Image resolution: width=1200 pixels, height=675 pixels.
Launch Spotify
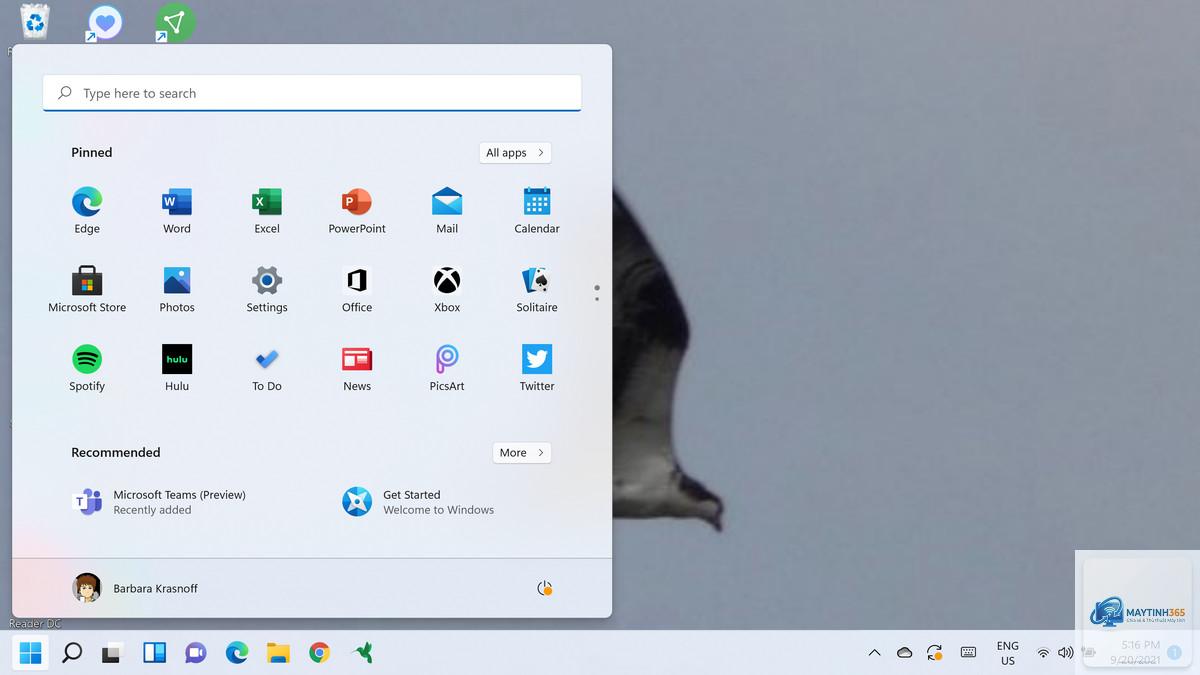(87, 369)
